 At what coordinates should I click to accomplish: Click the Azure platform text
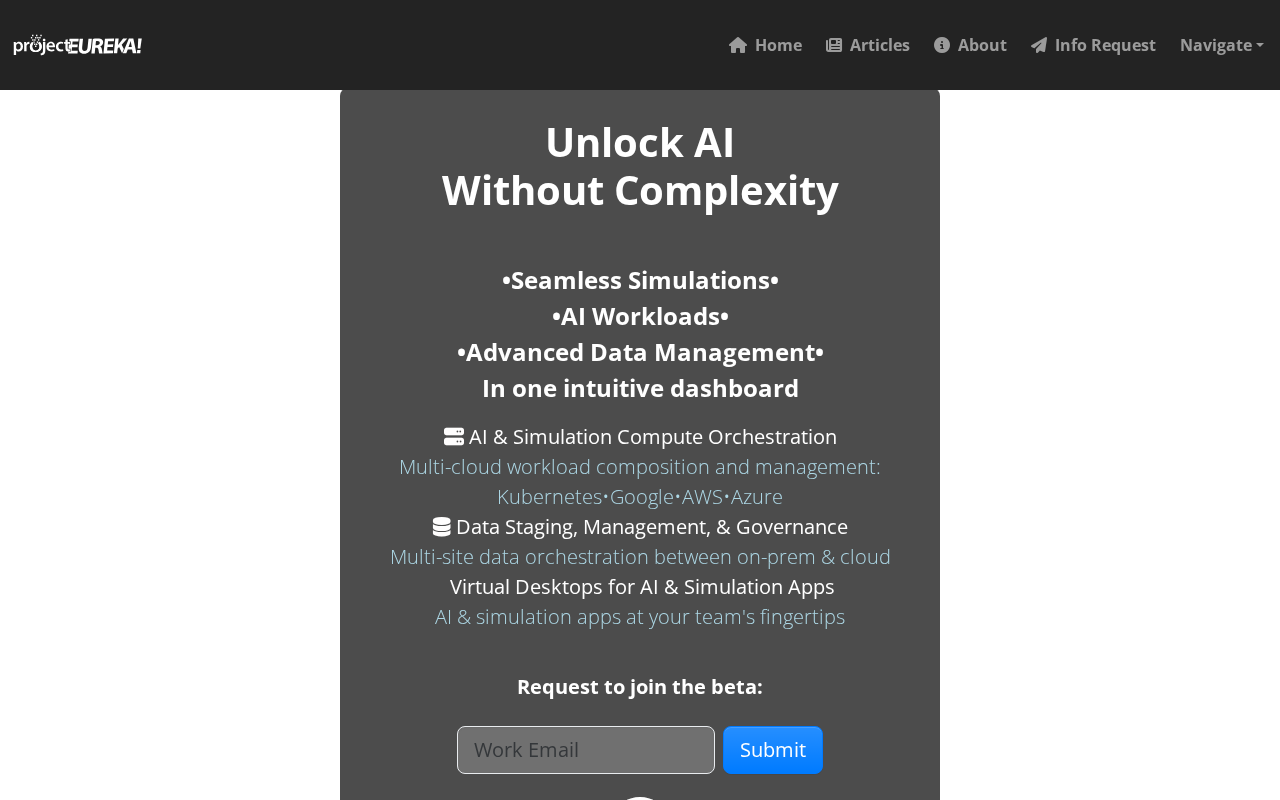tap(757, 497)
